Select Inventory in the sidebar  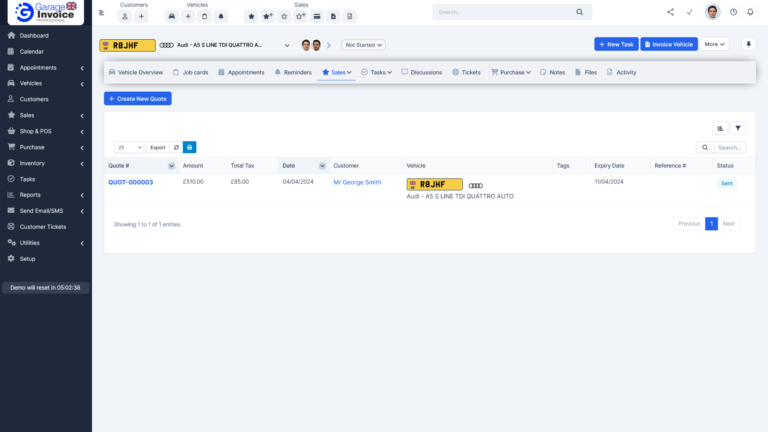pyautogui.click(x=32, y=163)
